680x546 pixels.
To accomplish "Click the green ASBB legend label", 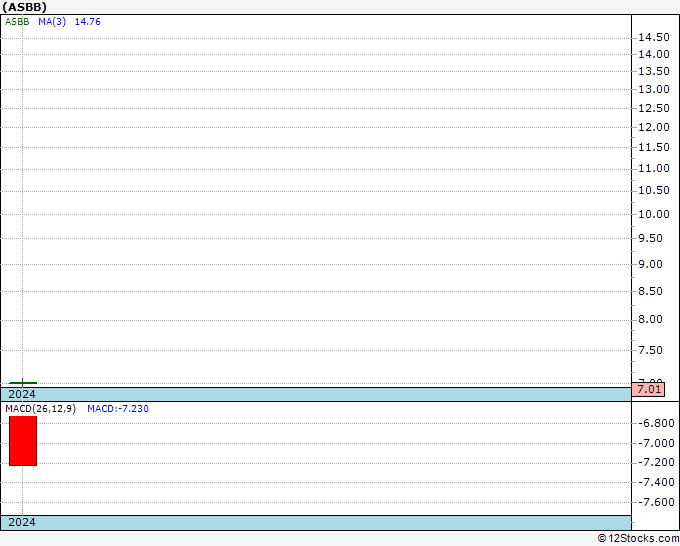I will pos(17,22).
